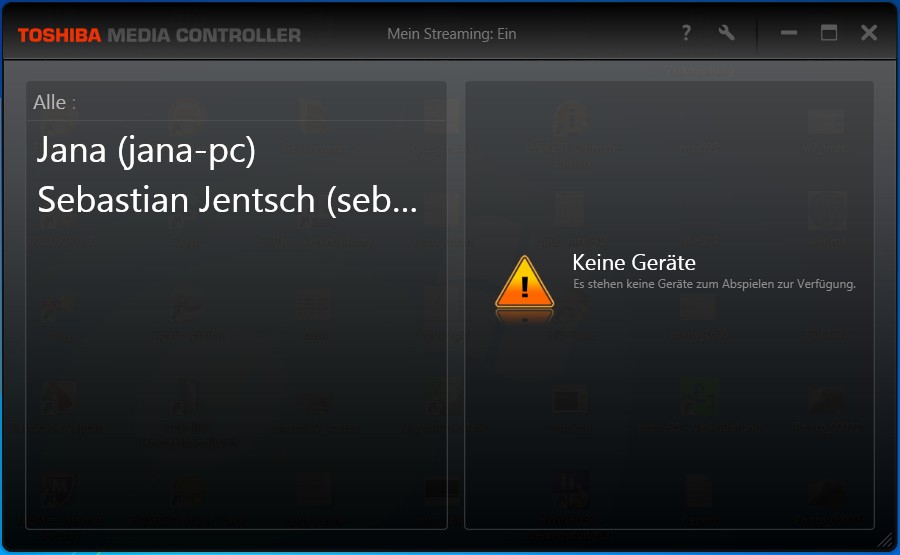900x555 pixels.
Task: Minimize the Media Controller window
Action: [789, 33]
